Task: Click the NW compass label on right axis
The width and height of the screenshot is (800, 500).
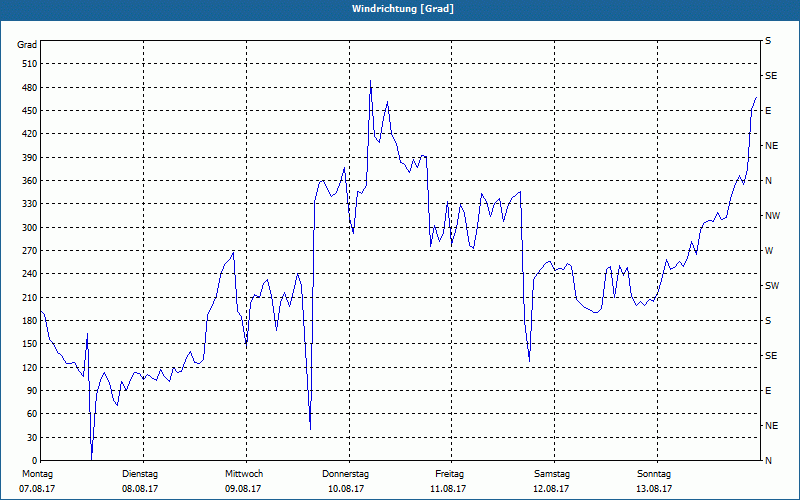Action: (x=772, y=216)
